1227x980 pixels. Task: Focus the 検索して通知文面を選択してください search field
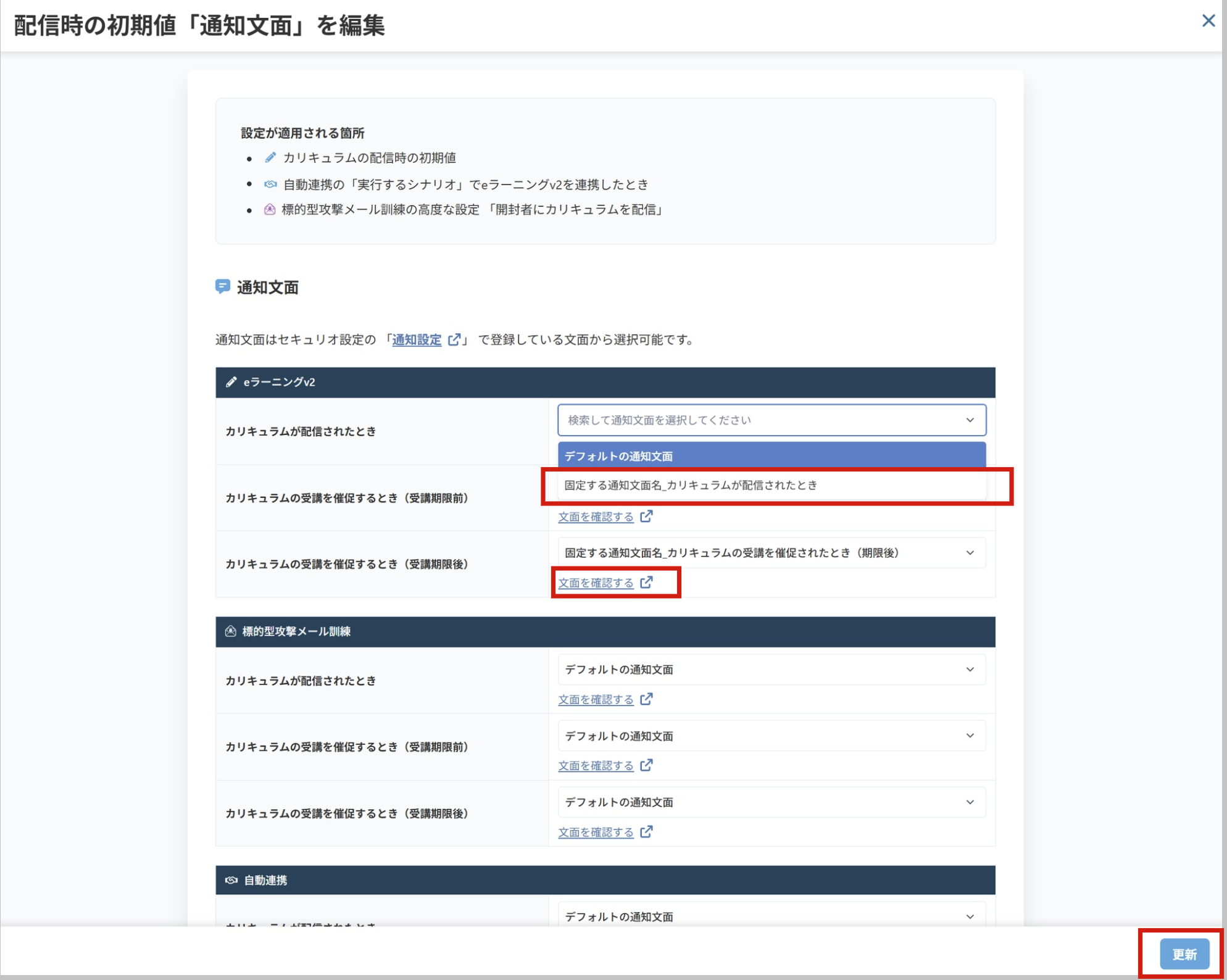(x=772, y=420)
